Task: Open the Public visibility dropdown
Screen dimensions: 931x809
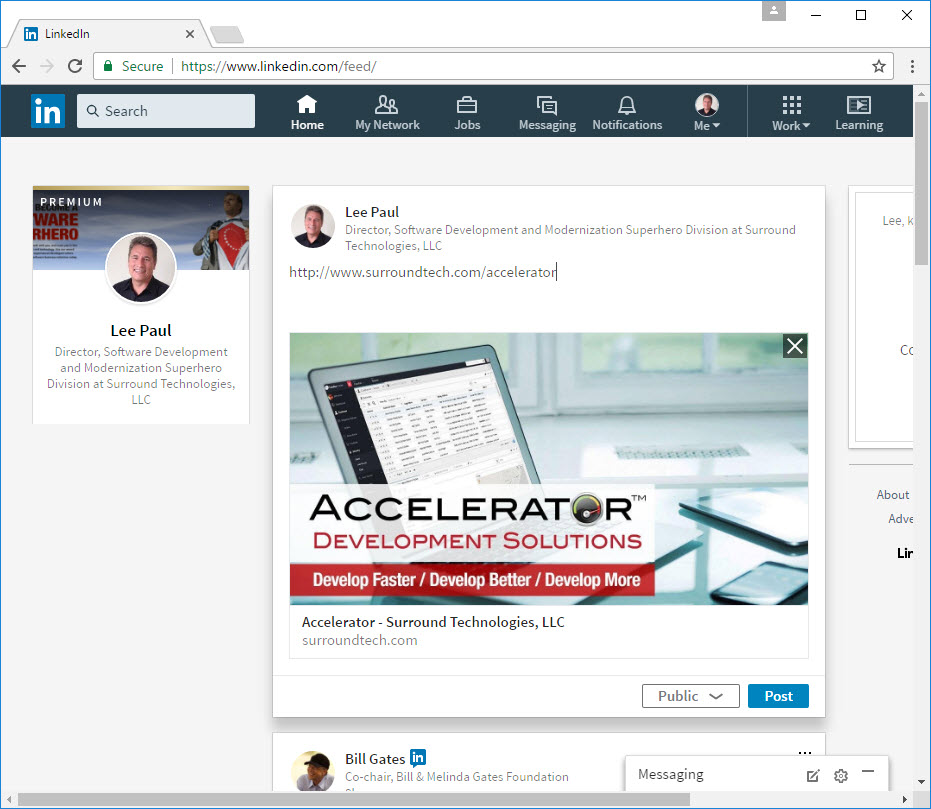Action: click(x=691, y=696)
